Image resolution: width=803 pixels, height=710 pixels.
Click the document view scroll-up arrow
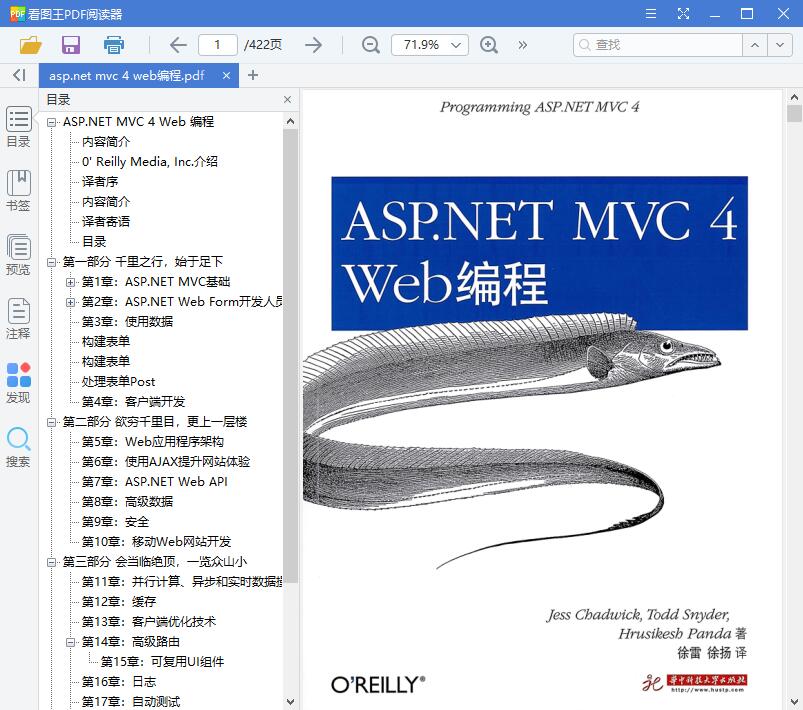[794, 97]
